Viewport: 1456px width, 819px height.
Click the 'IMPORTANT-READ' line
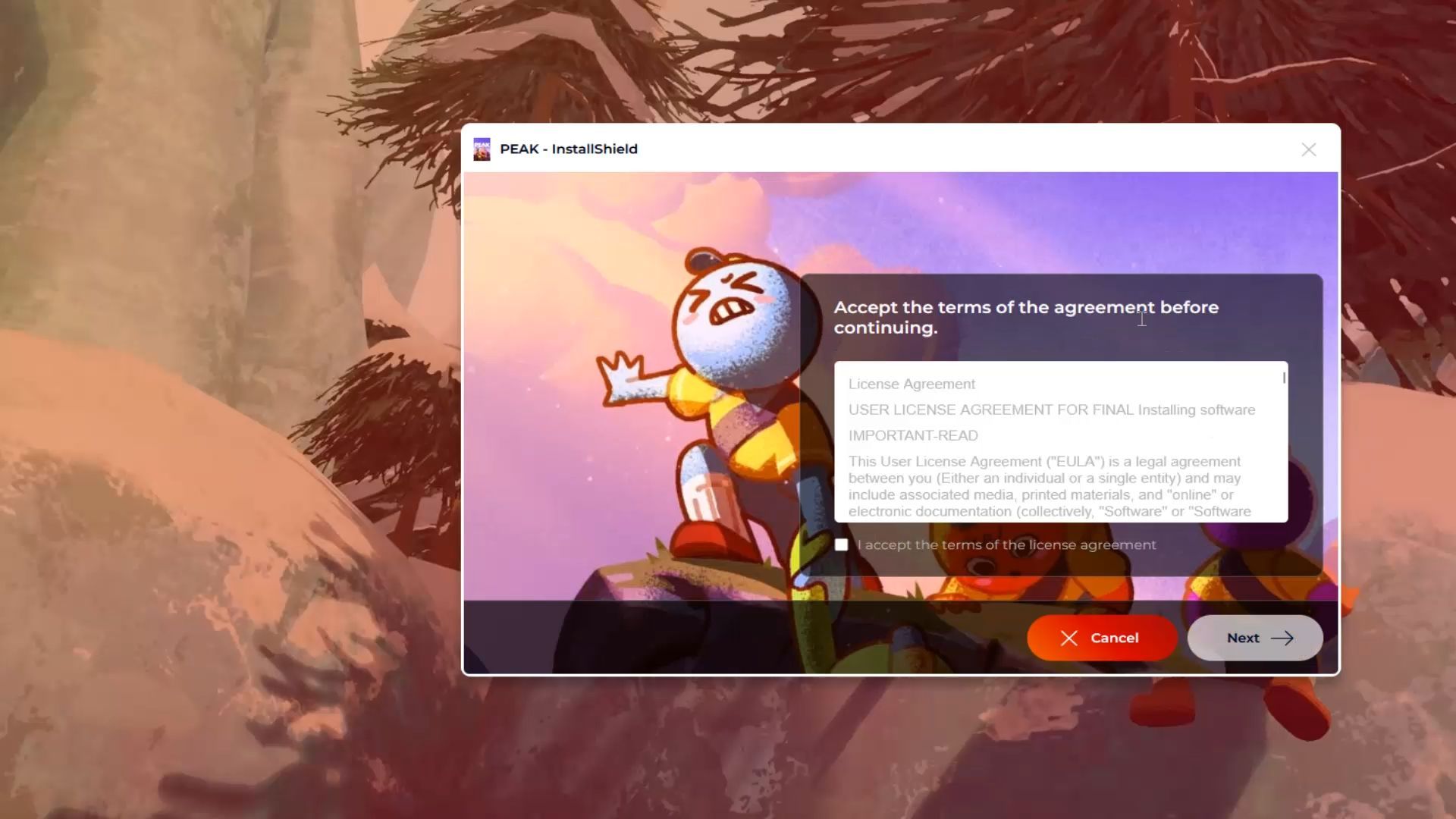[913, 436]
